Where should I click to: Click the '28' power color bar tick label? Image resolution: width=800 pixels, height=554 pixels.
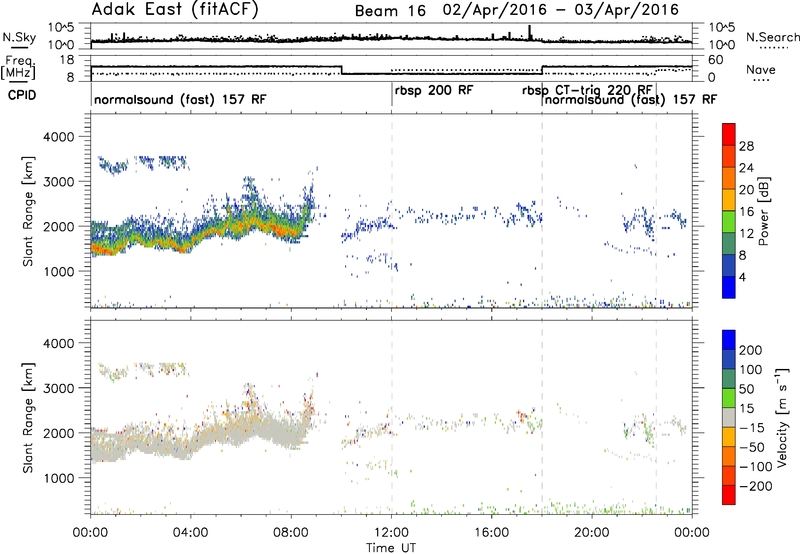tap(746, 146)
